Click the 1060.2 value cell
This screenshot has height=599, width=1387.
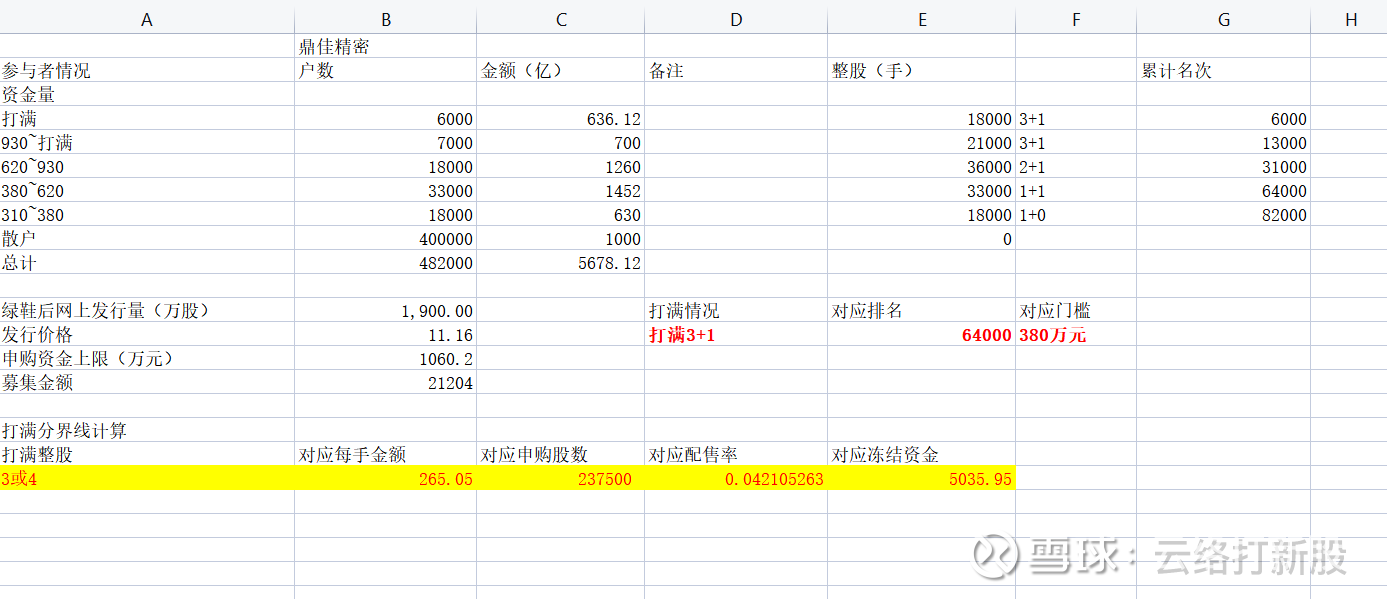click(386, 358)
